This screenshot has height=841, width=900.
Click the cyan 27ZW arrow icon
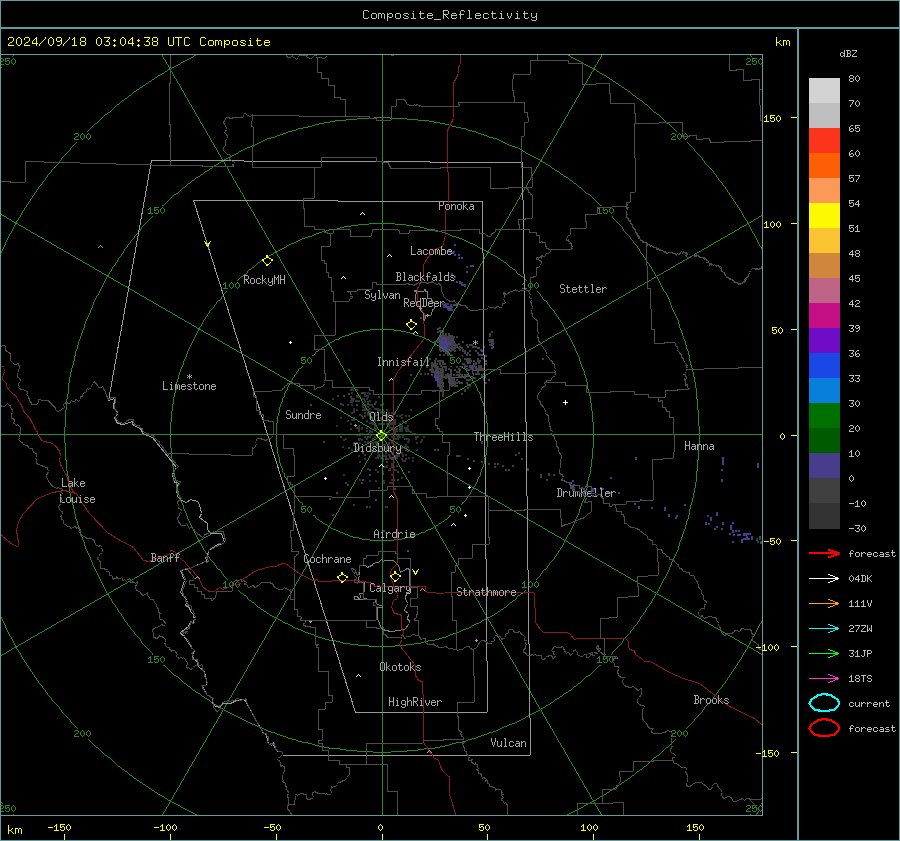point(824,629)
